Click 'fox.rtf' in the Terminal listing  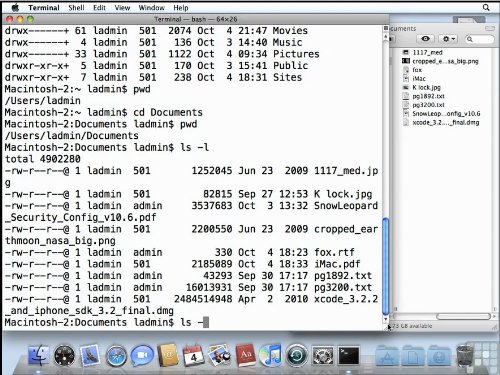click(x=334, y=252)
